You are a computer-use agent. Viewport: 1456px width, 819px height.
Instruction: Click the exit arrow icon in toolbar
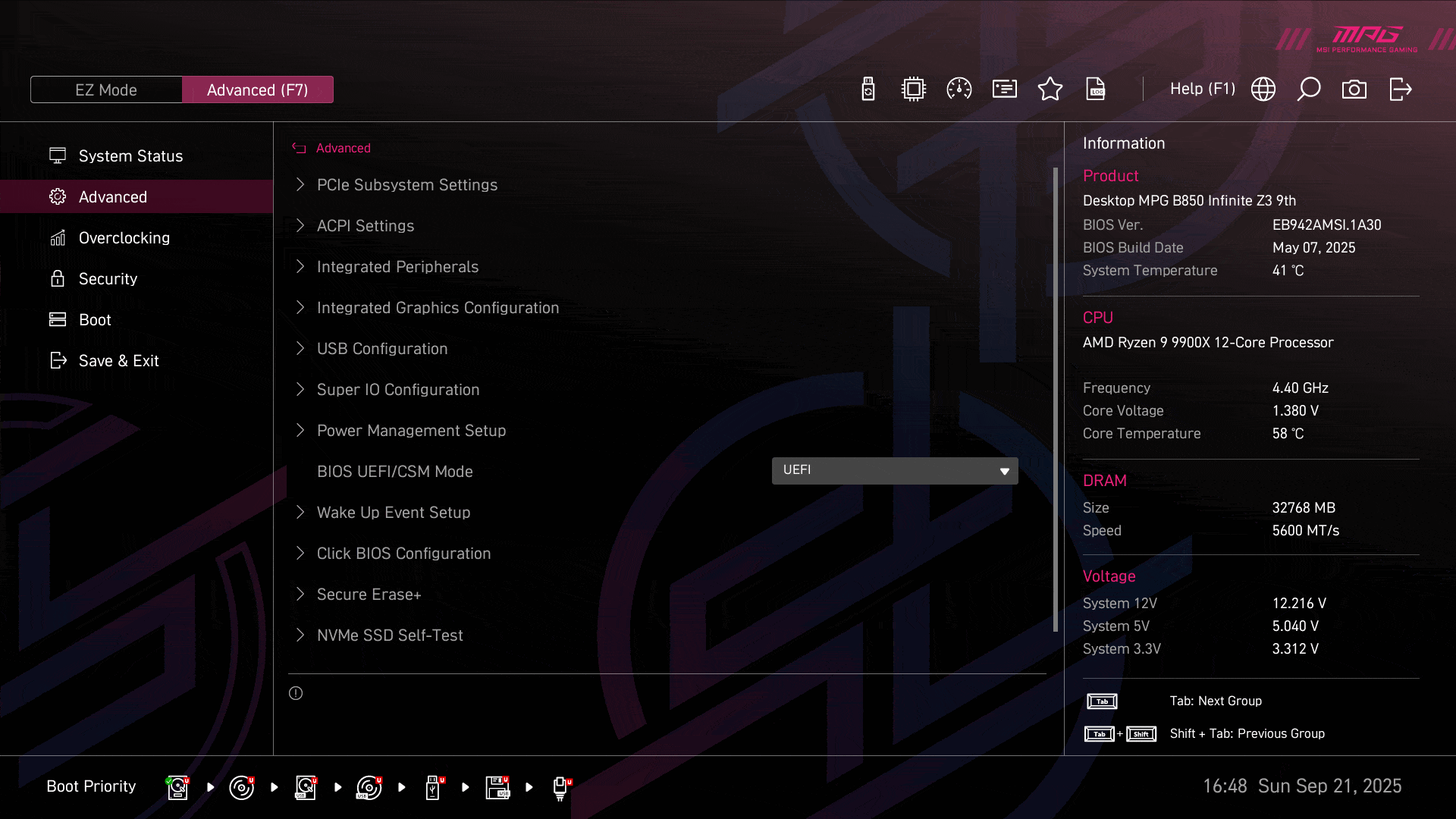coord(1400,89)
